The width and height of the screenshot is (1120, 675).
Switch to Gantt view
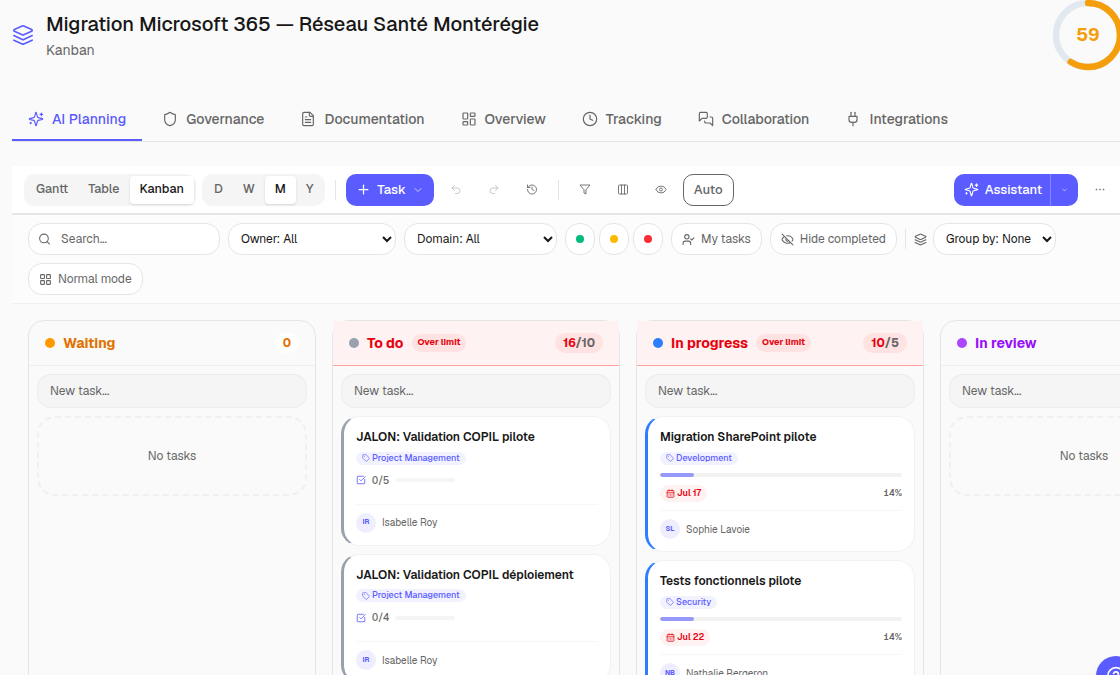click(x=52, y=189)
